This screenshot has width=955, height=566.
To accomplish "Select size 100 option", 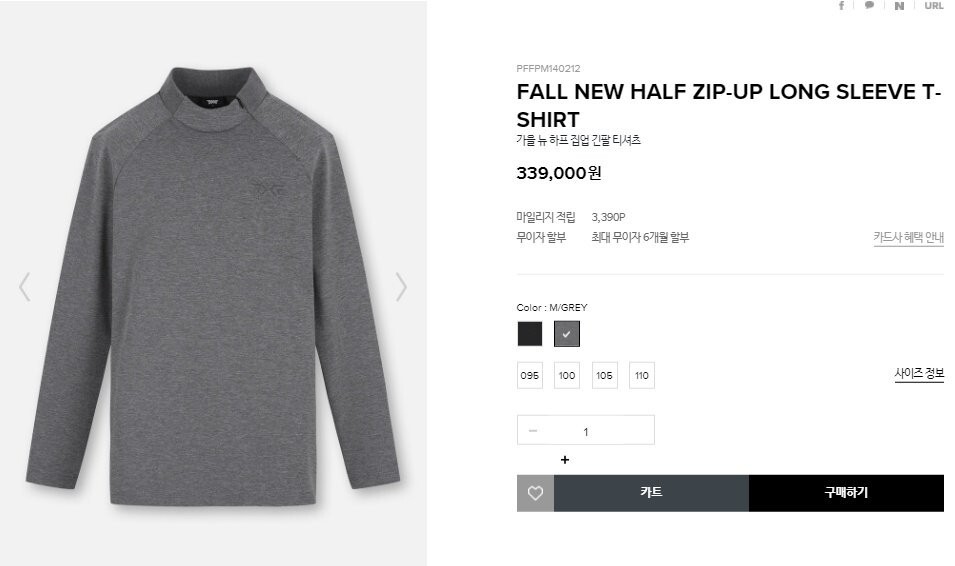I will (567, 375).
